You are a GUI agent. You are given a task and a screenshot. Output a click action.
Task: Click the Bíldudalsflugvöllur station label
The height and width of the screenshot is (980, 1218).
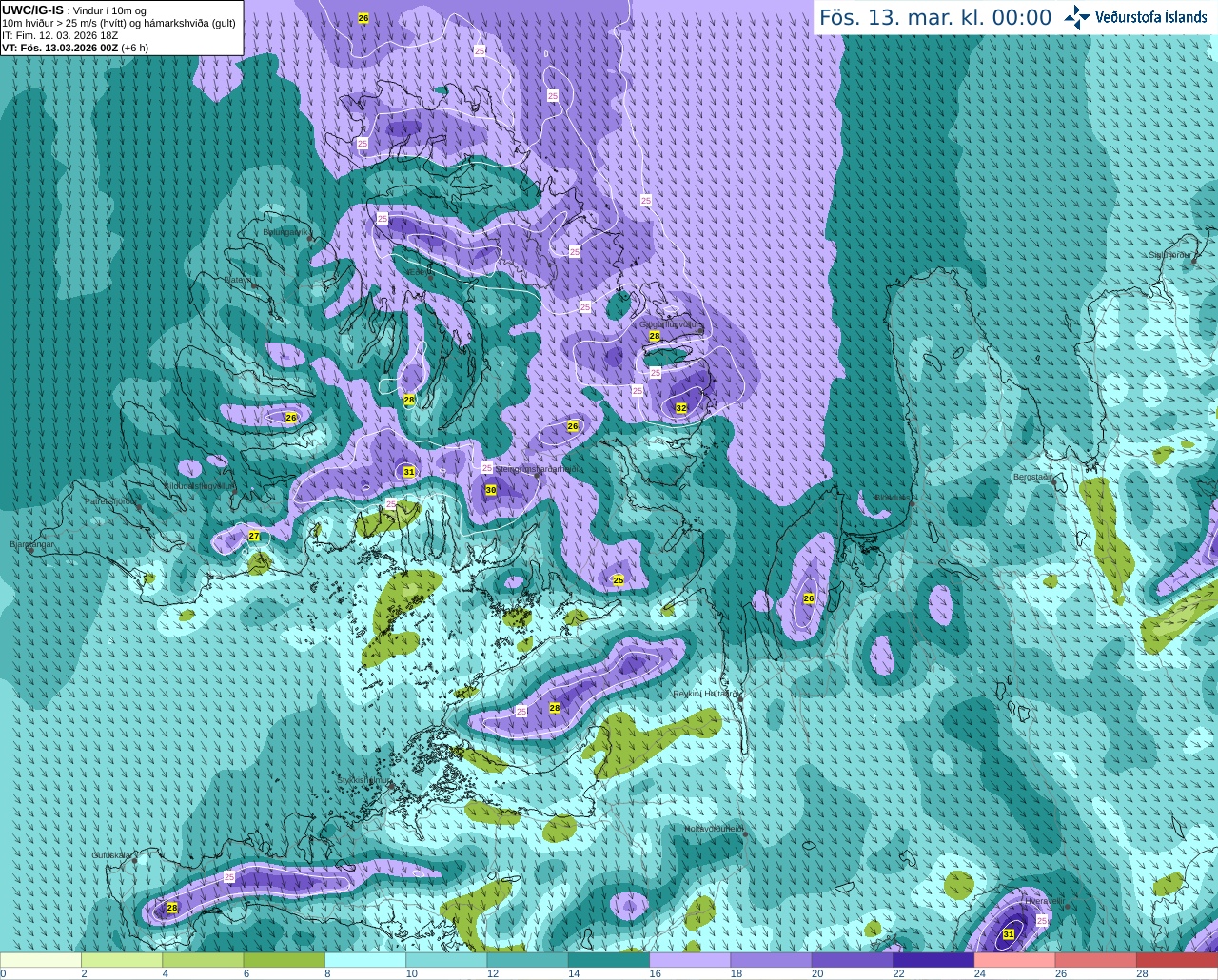tap(199, 485)
